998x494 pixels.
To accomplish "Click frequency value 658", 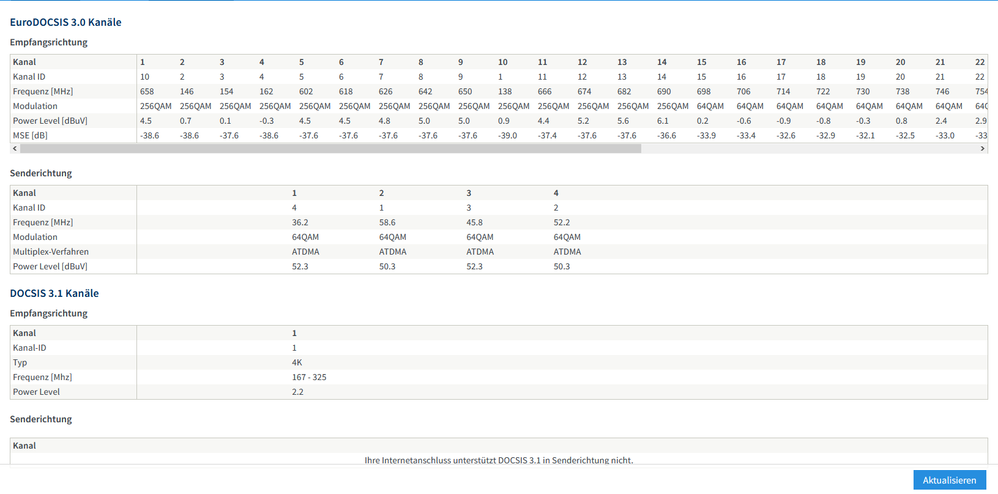I will [x=146, y=92].
